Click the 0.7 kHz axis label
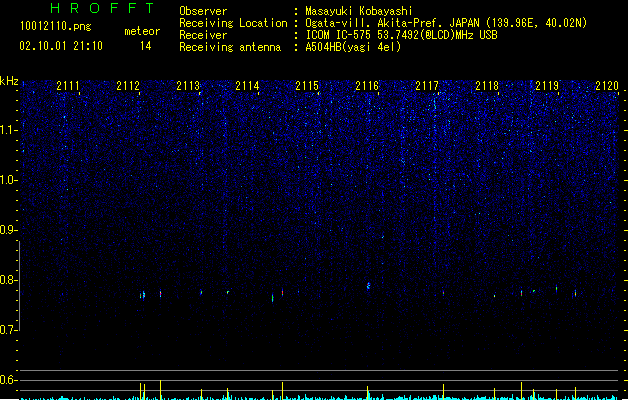The height and width of the screenshot is (400, 629). pos(8,330)
